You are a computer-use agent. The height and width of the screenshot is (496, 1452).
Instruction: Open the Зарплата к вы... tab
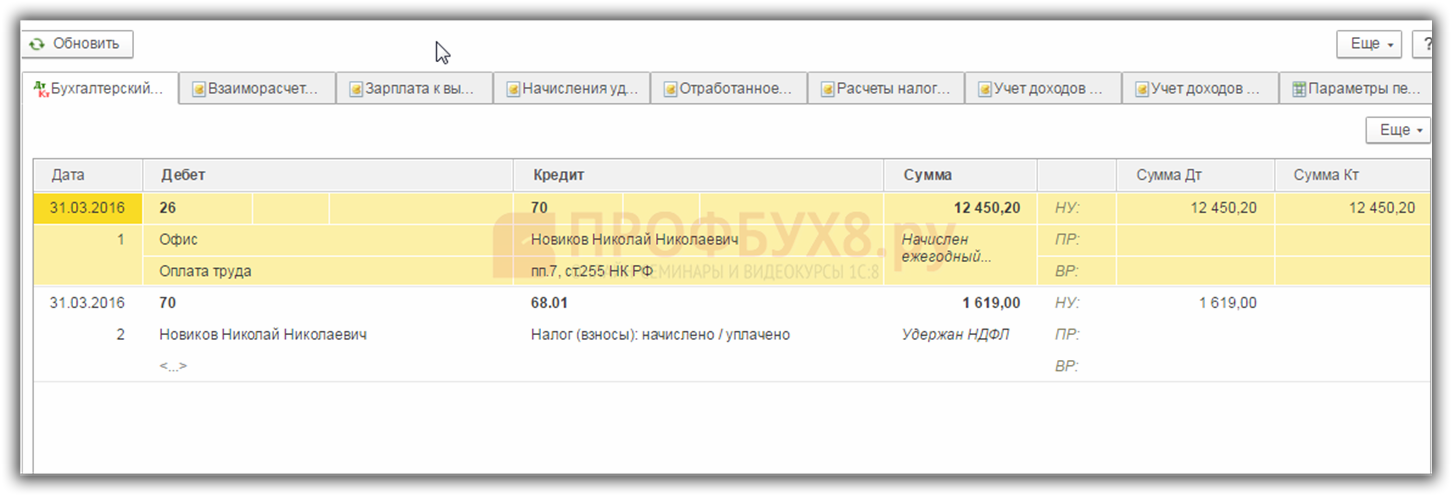(413, 89)
